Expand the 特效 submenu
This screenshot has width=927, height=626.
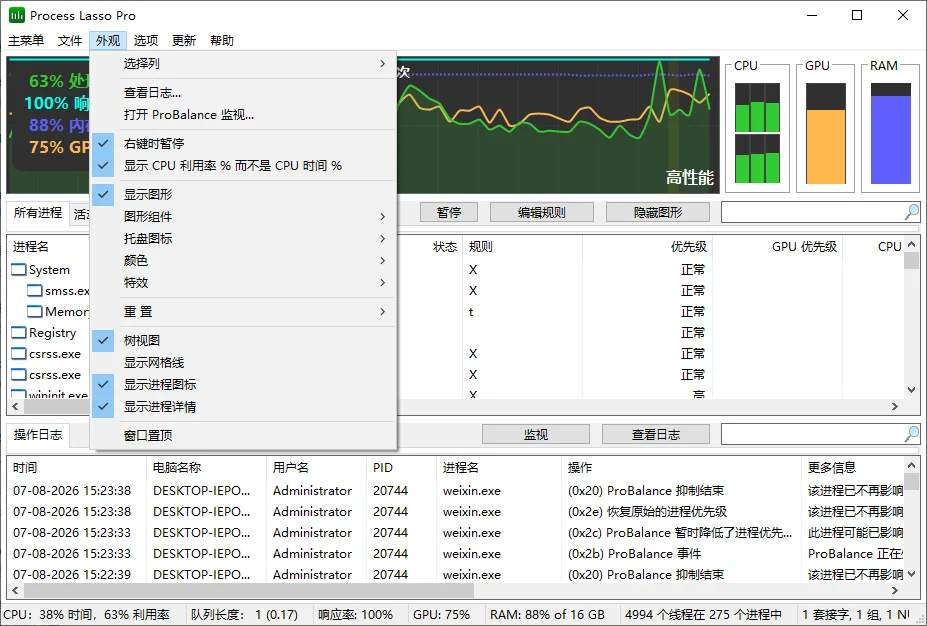pos(243,283)
